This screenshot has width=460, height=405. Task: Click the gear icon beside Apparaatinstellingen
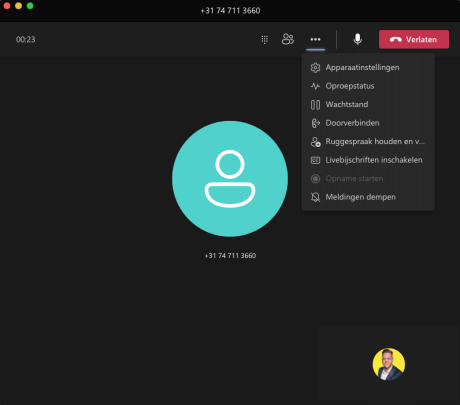[315, 68]
